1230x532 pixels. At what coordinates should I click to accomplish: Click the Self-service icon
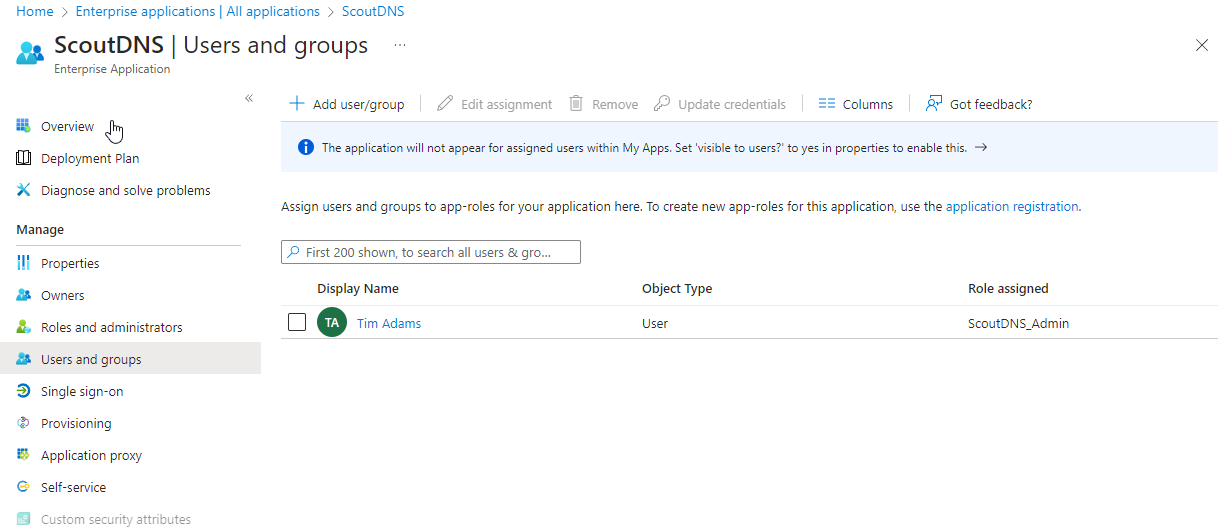24,487
